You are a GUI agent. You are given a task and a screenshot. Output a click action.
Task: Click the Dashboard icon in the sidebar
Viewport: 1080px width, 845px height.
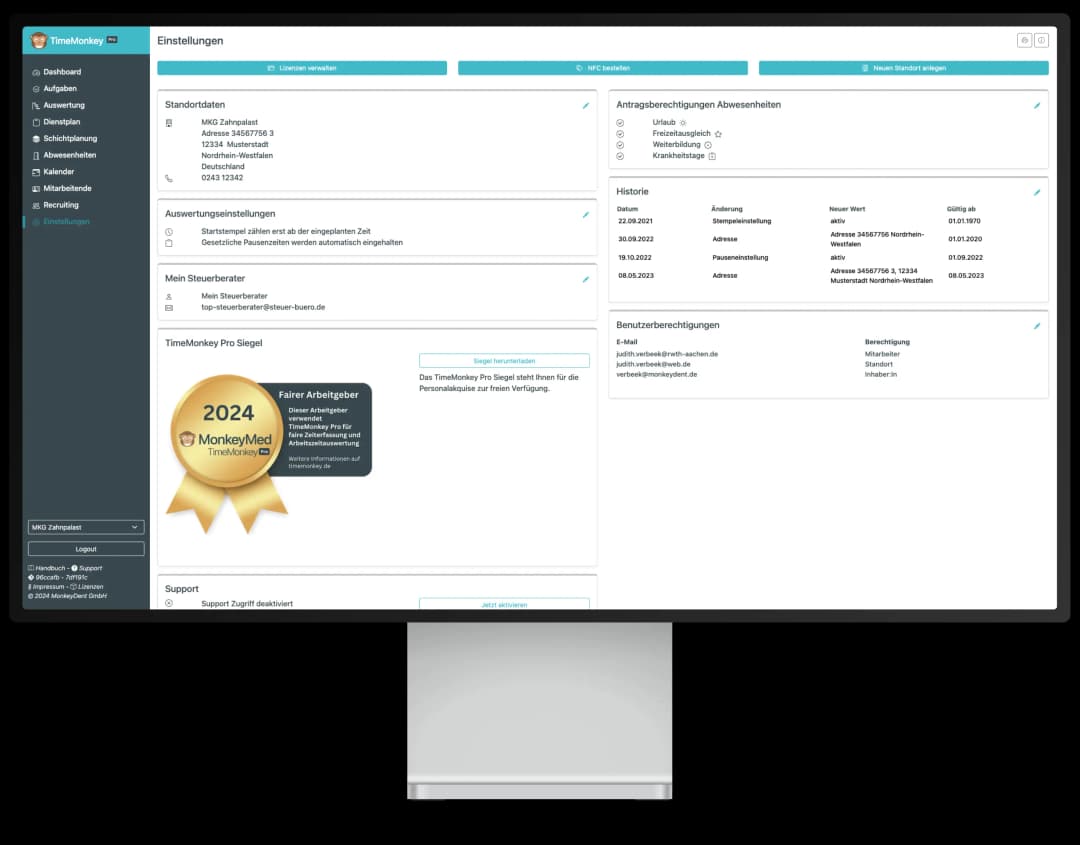(x=36, y=72)
